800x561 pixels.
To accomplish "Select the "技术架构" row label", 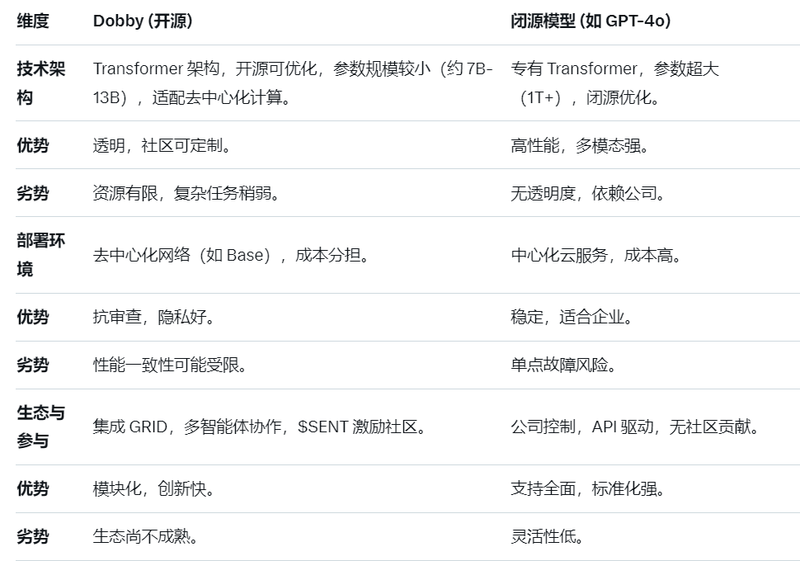I will tap(39, 83).
